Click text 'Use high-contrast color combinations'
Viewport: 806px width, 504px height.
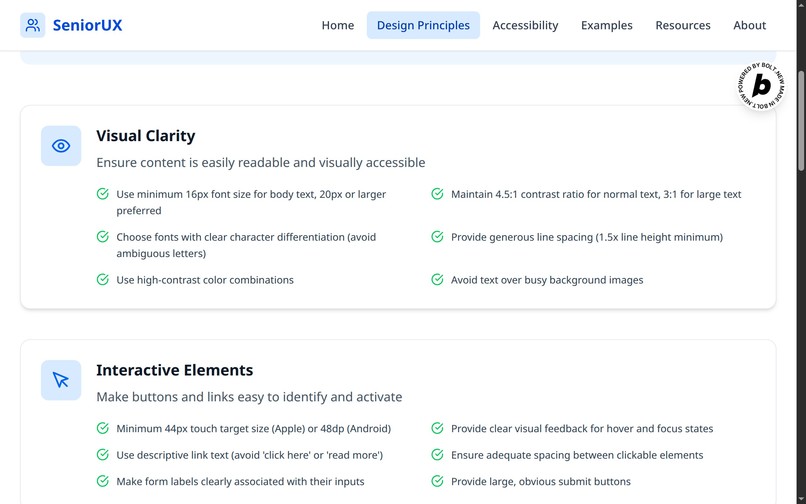[x=205, y=280]
